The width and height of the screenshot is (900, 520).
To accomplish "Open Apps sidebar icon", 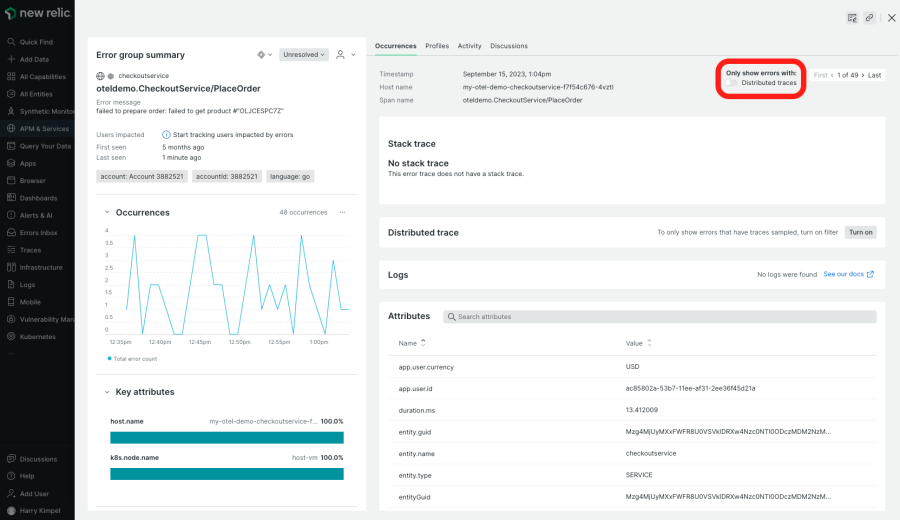I will 11,163.
